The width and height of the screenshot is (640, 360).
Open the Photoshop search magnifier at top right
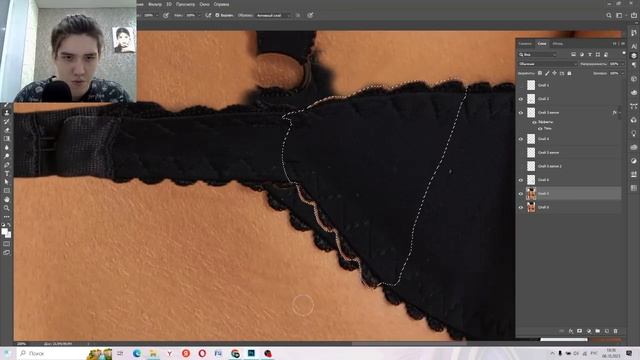click(609, 15)
